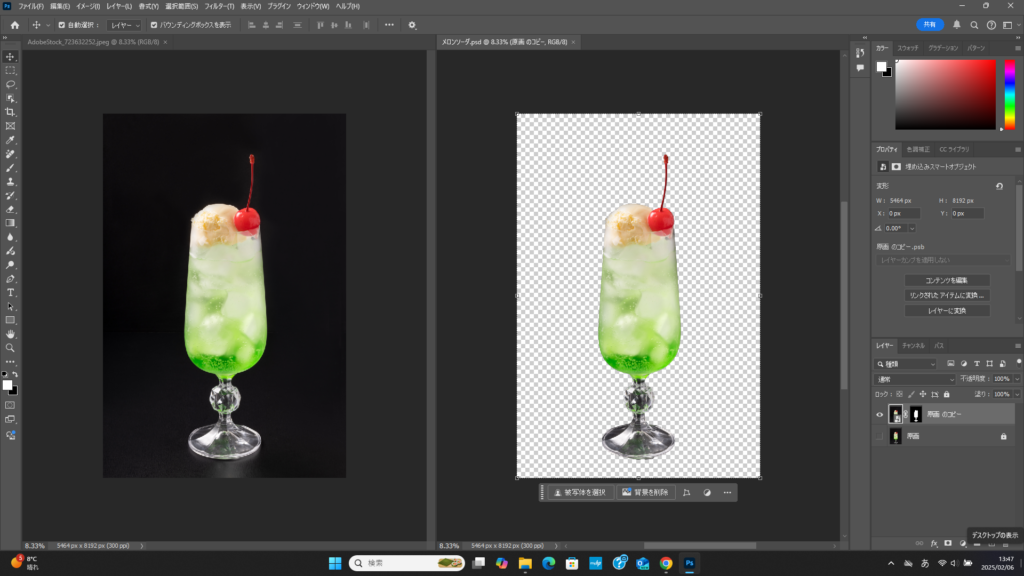Click the コンテンツを編集 button
Viewport: 1024px width, 576px height.
[x=946, y=280]
